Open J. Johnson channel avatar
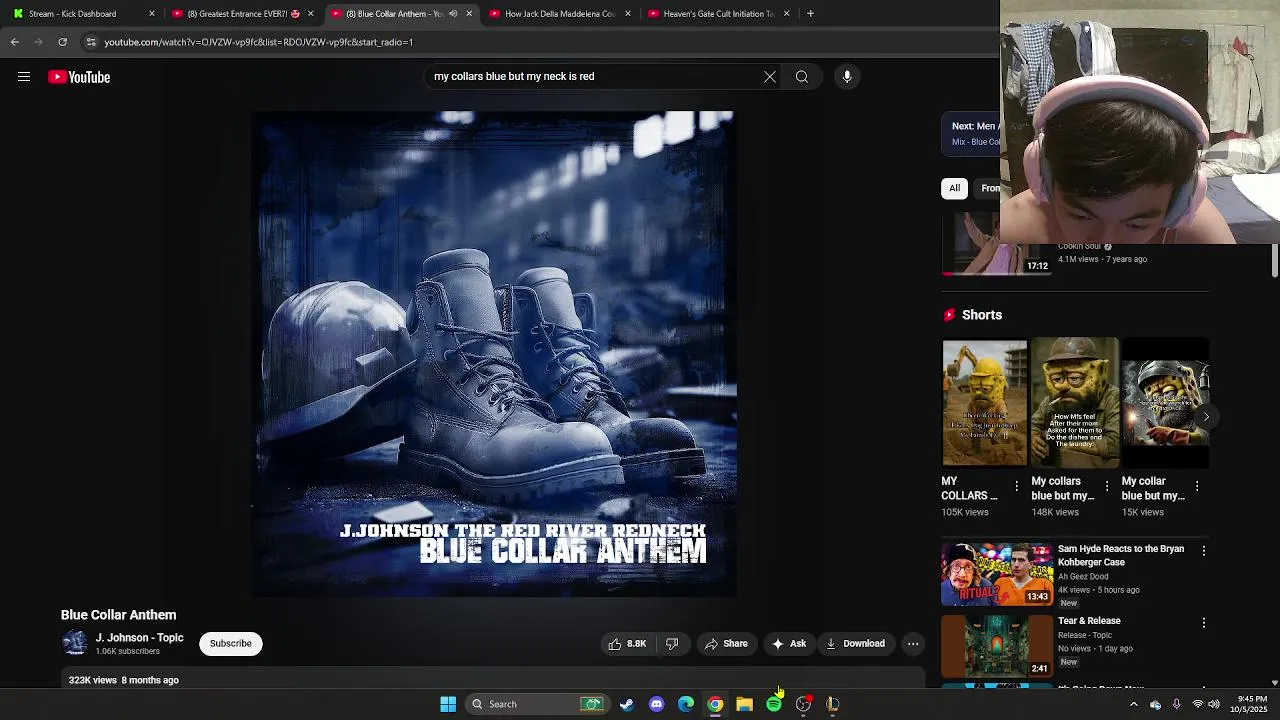1280x720 pixels. [75, 643]
